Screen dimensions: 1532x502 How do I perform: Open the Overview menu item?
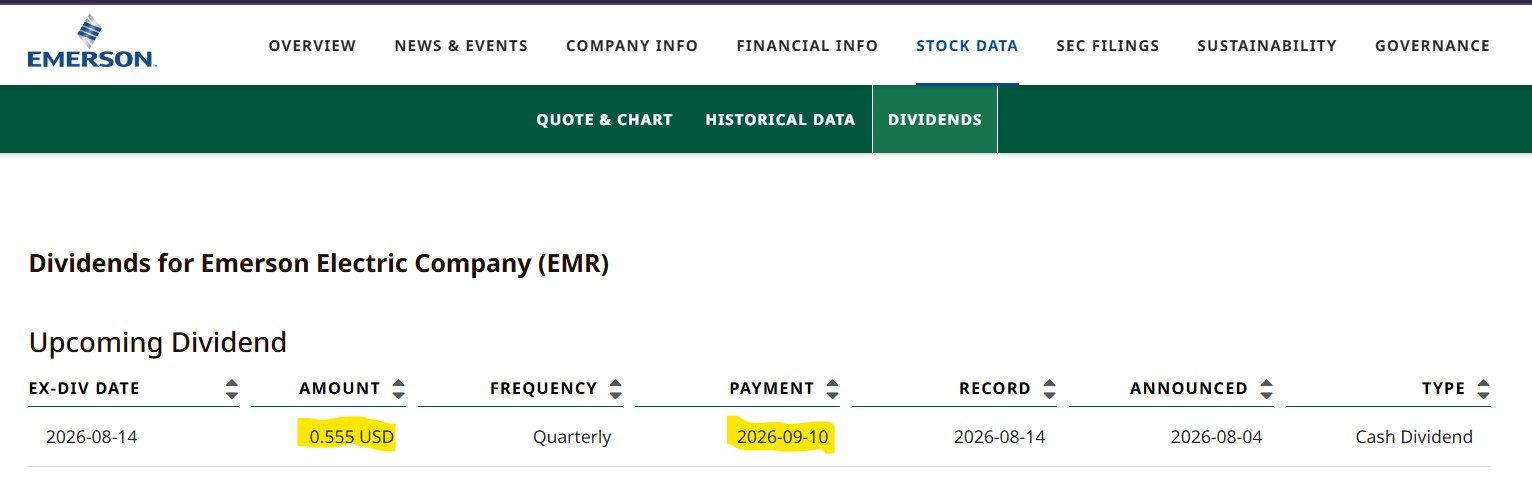tap(312, 46)
